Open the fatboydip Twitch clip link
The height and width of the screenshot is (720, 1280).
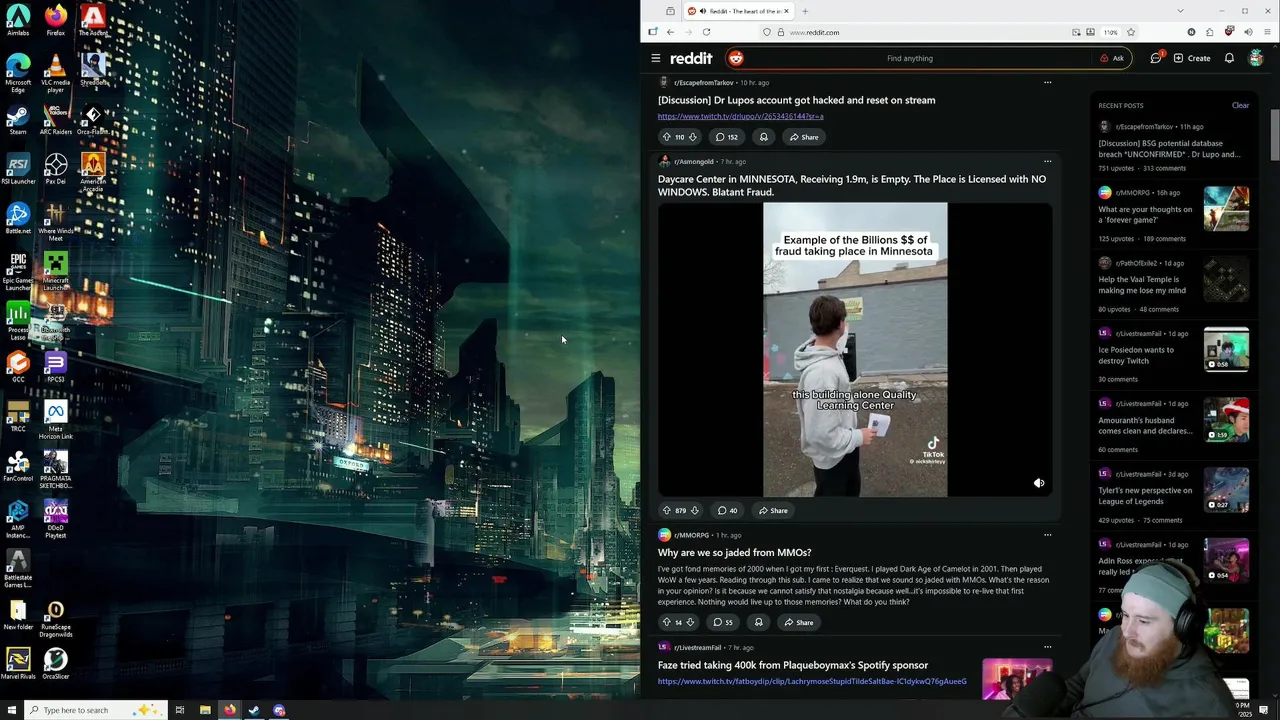coord(812,681)
